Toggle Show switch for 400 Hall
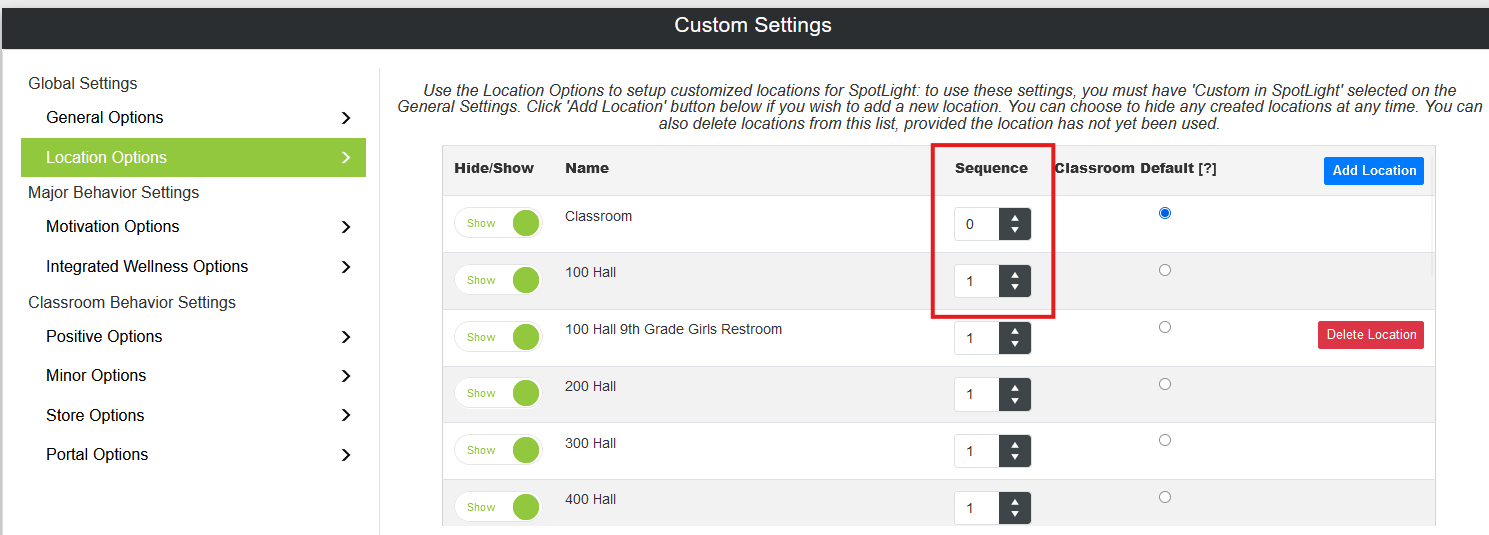 [498, 507]
